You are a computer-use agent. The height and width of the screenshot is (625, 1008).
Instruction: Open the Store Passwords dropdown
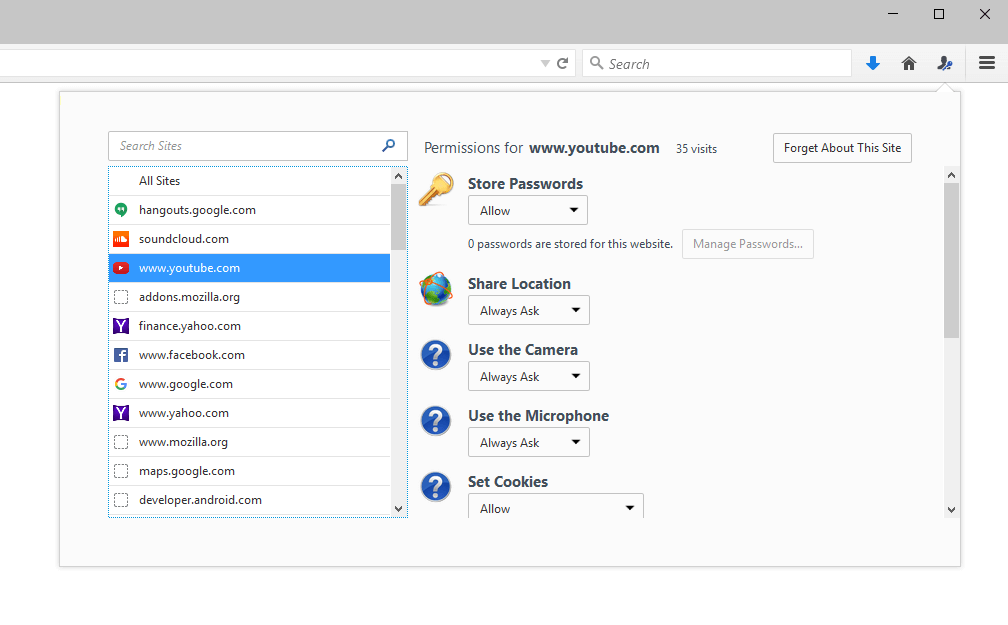point(528,210)
